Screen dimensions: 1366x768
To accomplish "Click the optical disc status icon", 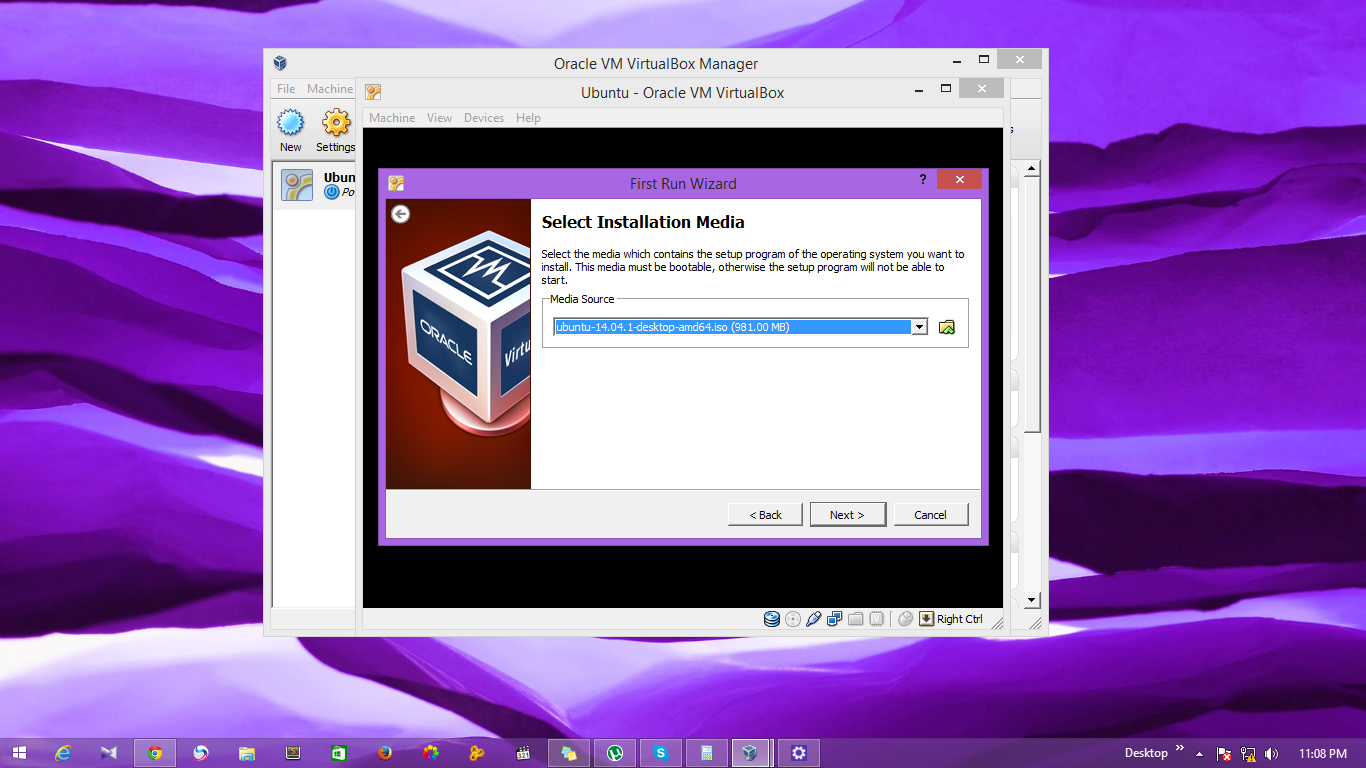I will [x=793, y=619].
